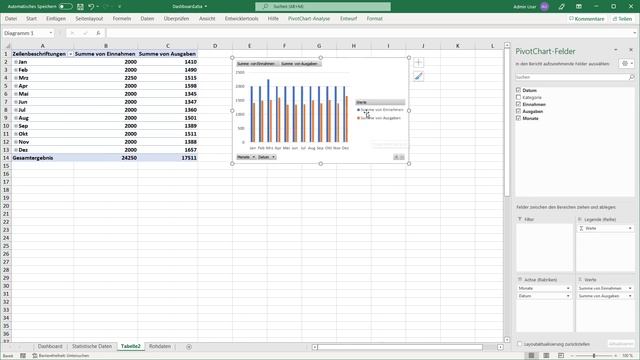Switch to Page Layout view icon
This screenshot has height=360, width=640.
point(546,356)
